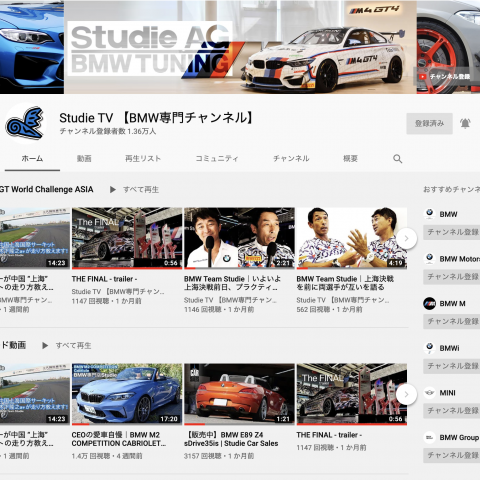Switch to the 動画 tab
Viewport: 480px width, 480px height.
coord(84,159)
